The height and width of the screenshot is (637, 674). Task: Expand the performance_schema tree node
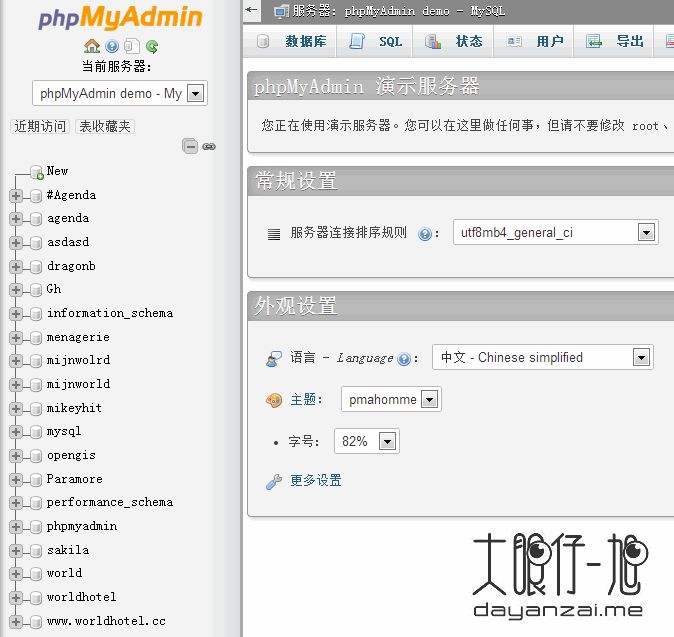[x=15, y=503]
